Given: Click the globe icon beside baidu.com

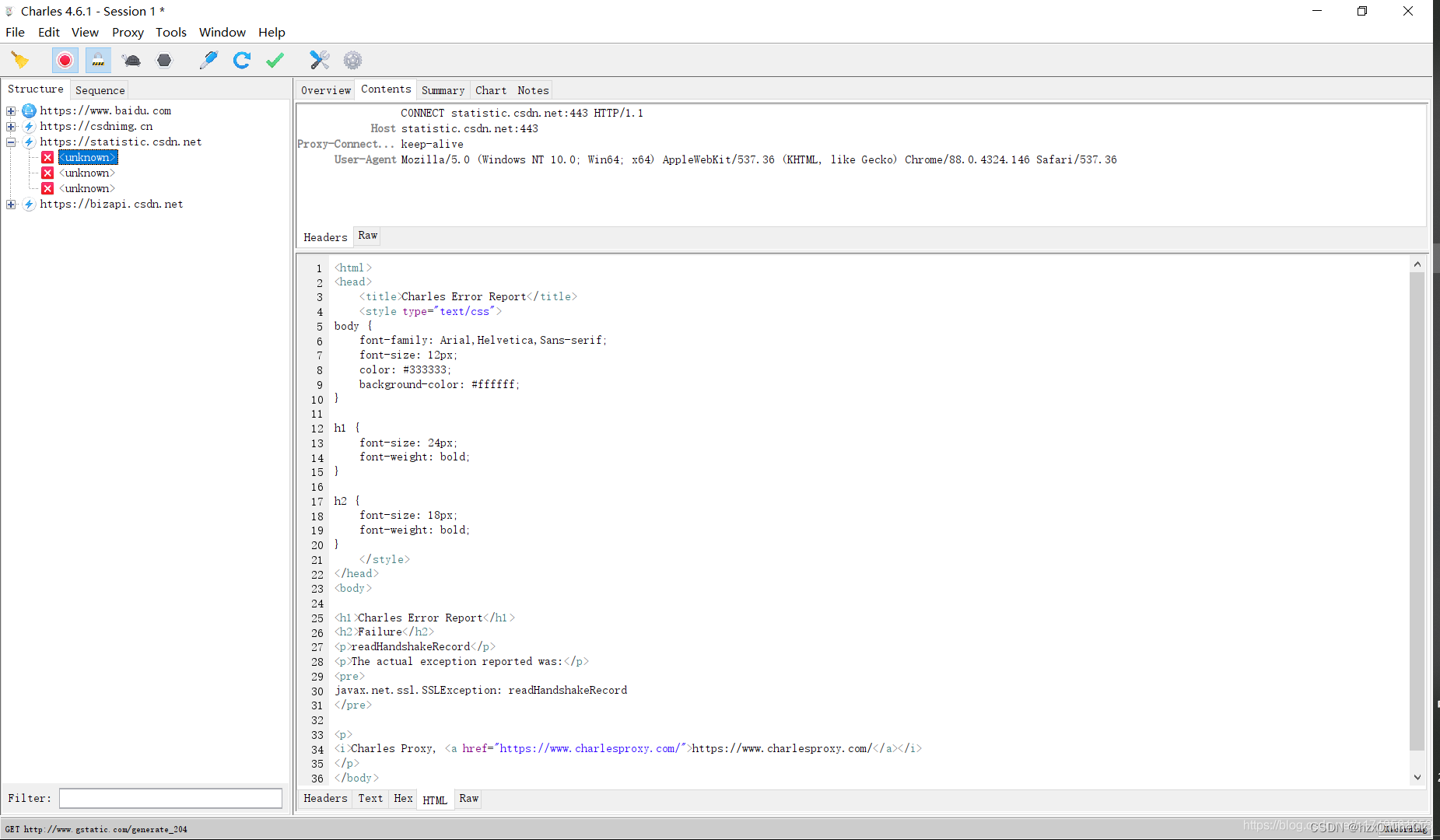Looking at the screenshot, I should [30, 110].
